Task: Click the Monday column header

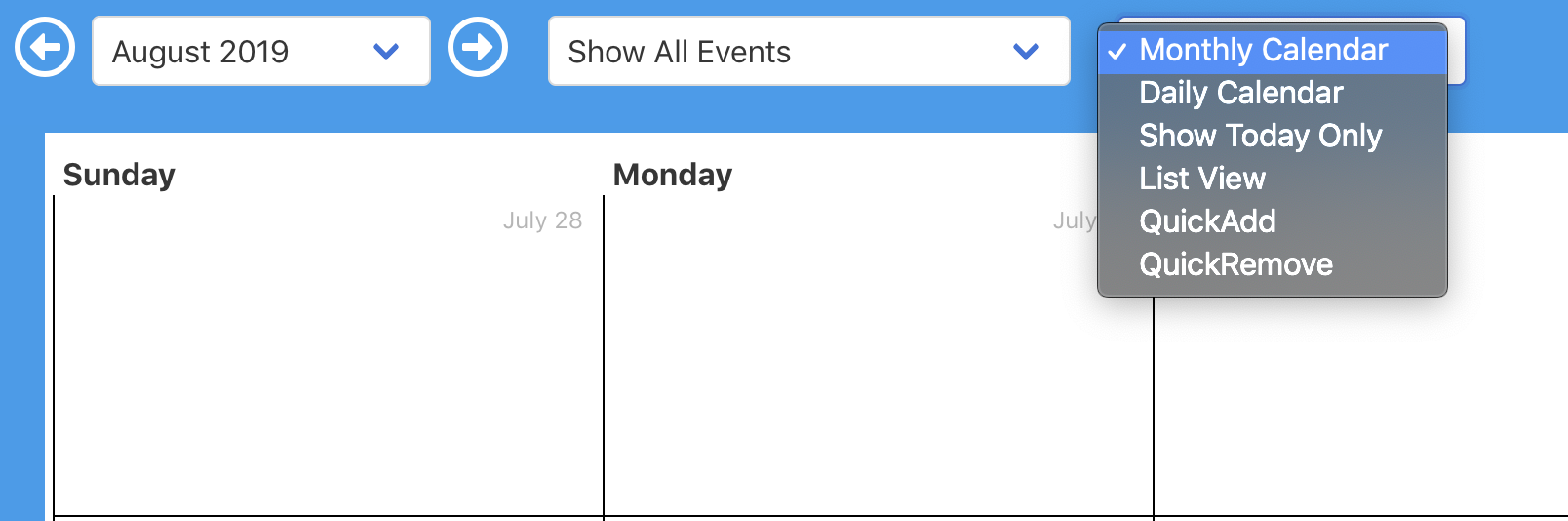Action: click(672, 175)
